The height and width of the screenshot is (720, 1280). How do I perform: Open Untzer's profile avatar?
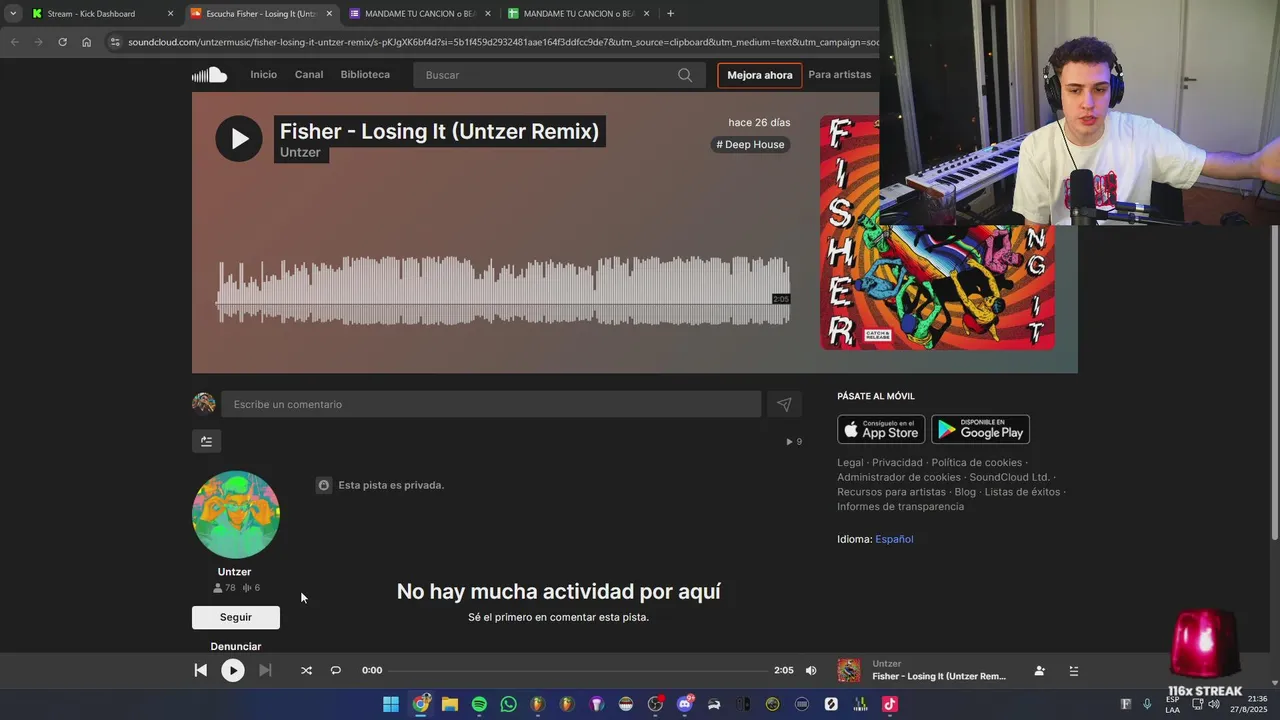click(236, 514)
